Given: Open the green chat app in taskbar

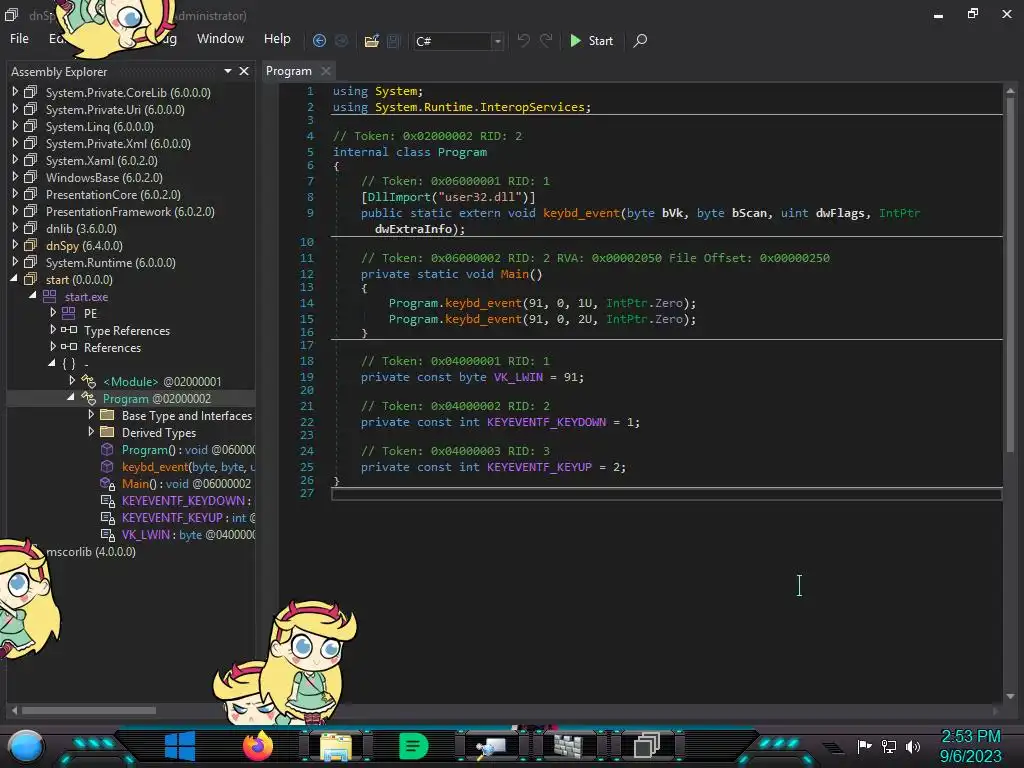Looking at the screenshot, I should [413, 745].
